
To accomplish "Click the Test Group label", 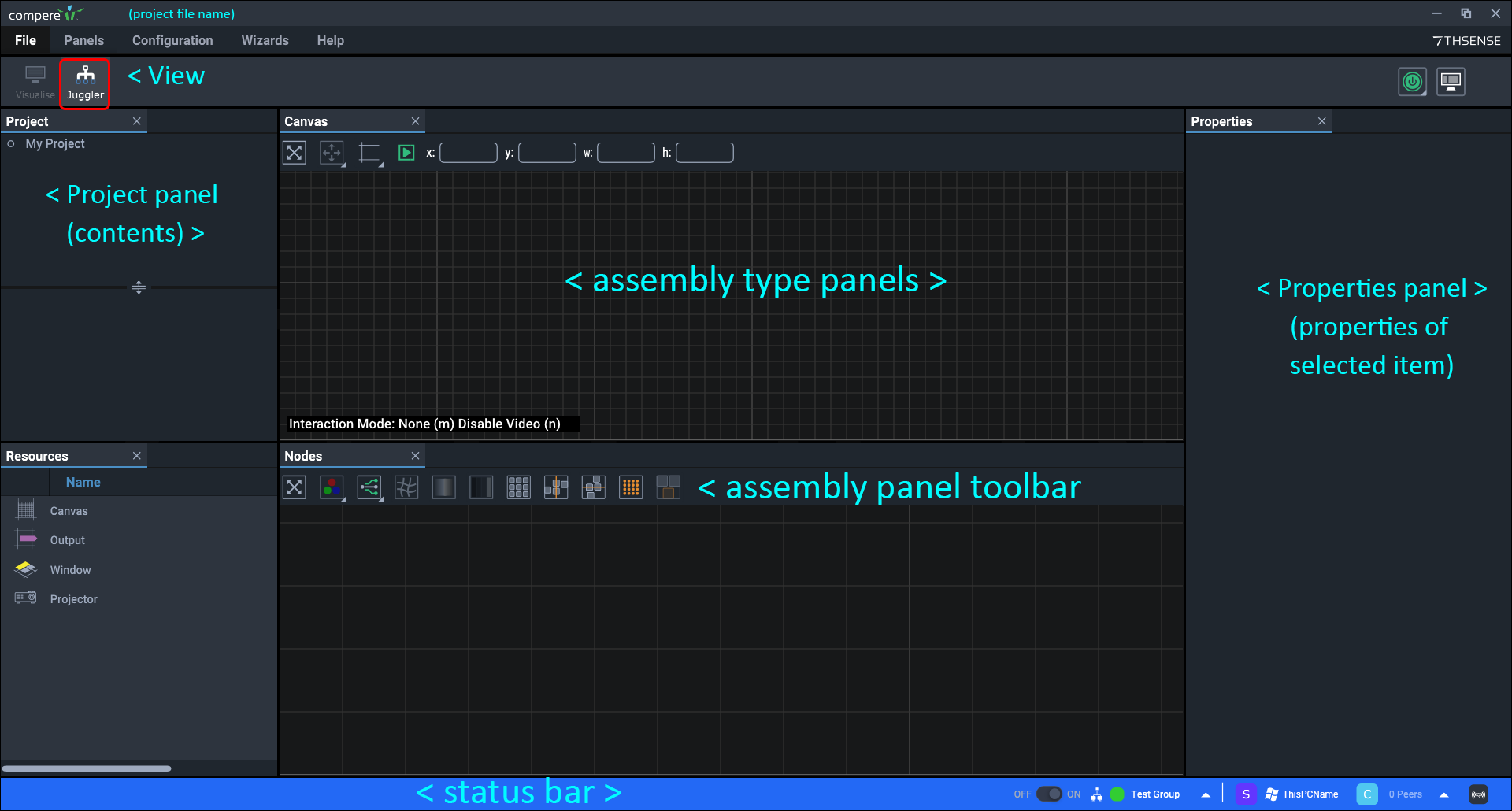I will [1155, 794].
